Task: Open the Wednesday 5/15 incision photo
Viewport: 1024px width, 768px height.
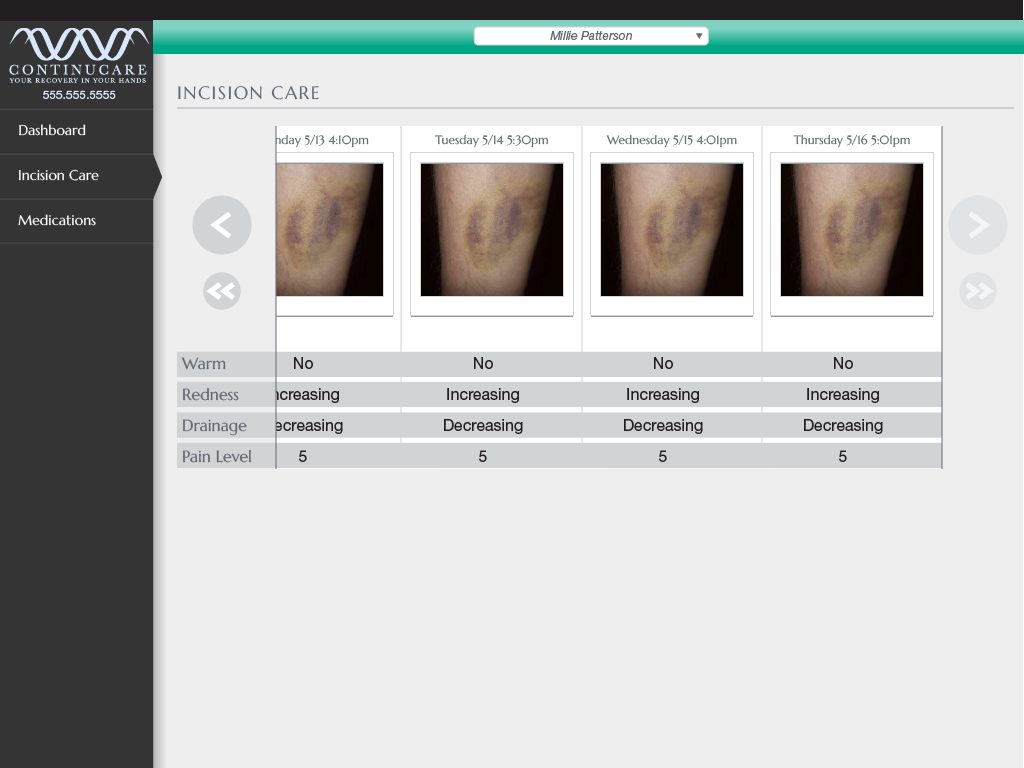Action: click(671, 230)
